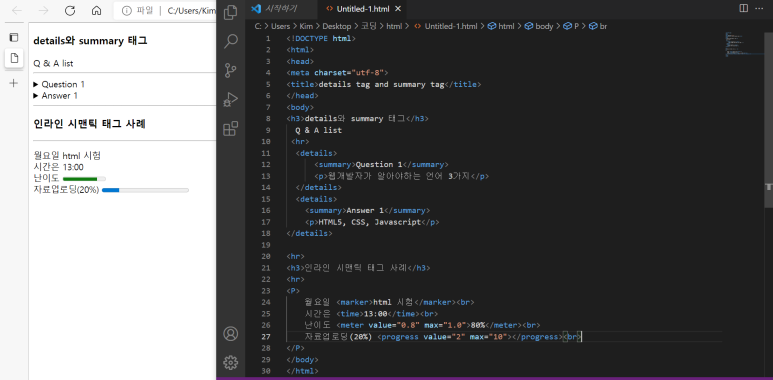Go forward in the browser
Screen dimensions: 773x380
pos(43,11)
